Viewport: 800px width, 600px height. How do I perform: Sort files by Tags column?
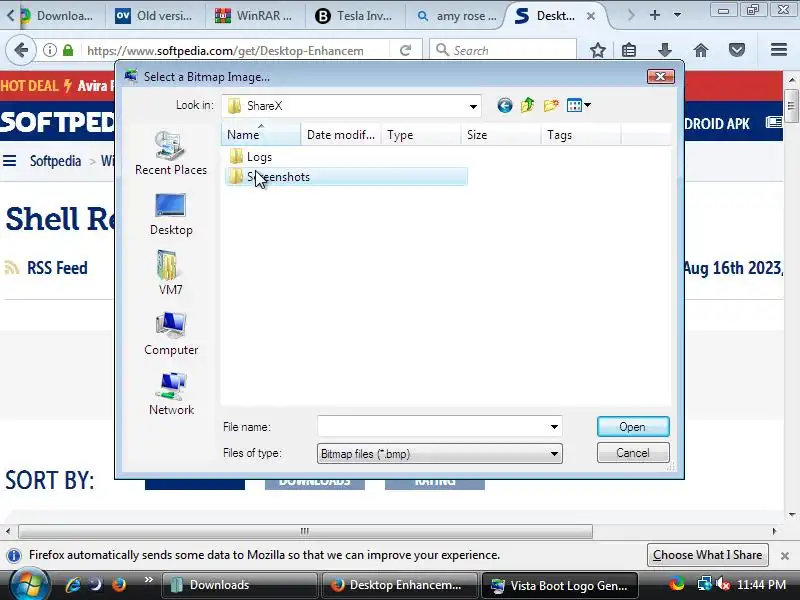pyautogui.click(x=581, y=135)
